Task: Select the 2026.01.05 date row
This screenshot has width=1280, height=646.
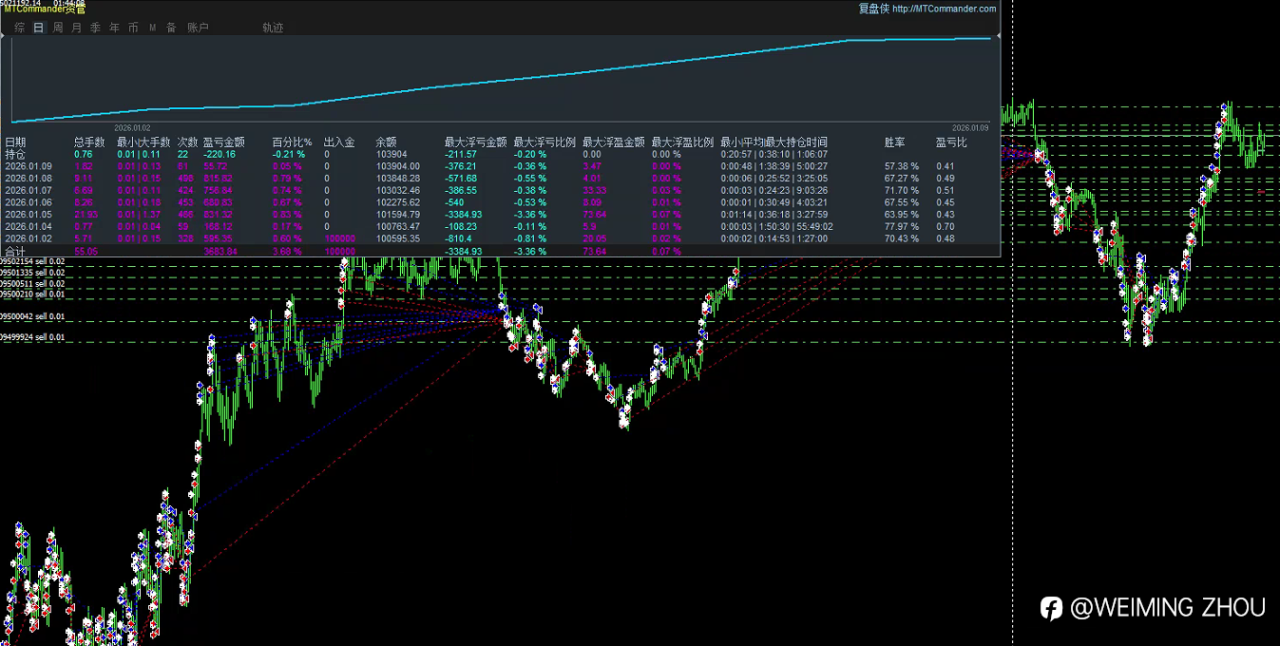Action: (28, 215)
